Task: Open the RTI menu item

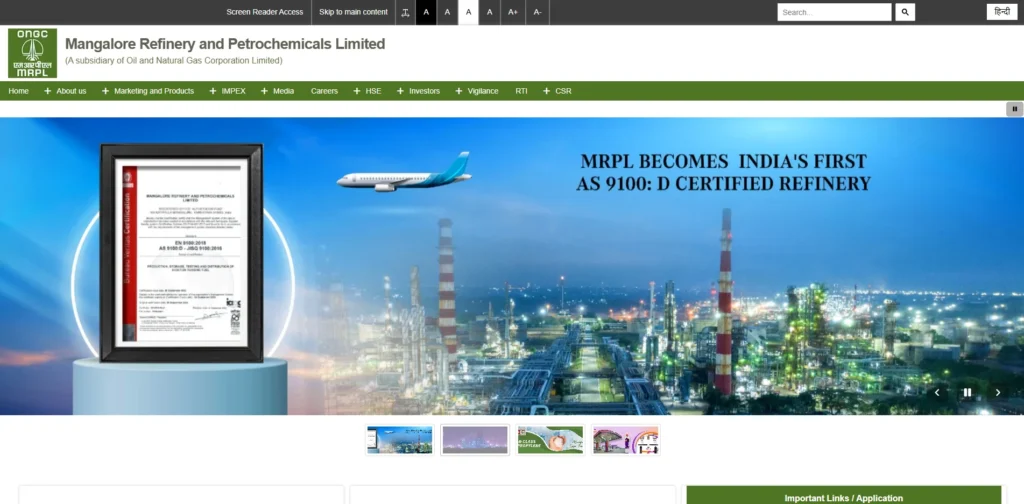Action: pos(521,91)
